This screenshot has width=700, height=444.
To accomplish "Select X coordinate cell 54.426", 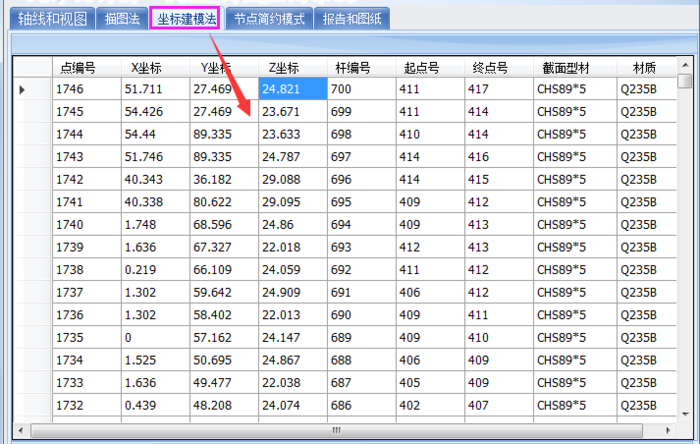I will point(156,112).
